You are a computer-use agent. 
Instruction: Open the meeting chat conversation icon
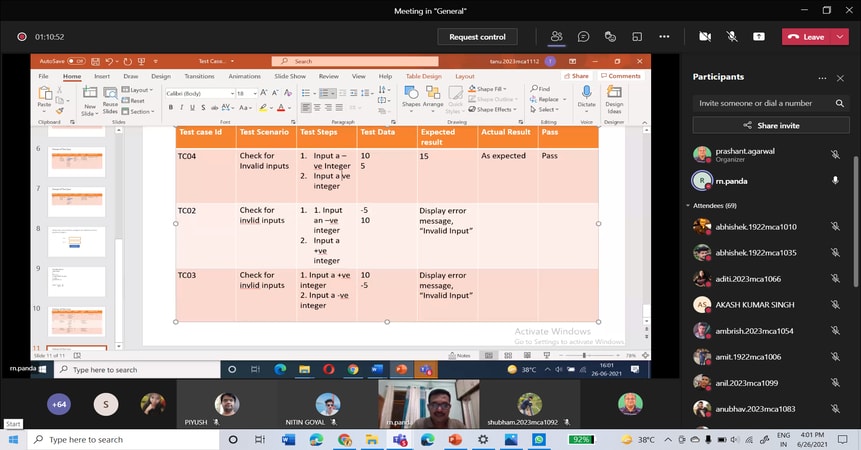[x=583, y=37]
